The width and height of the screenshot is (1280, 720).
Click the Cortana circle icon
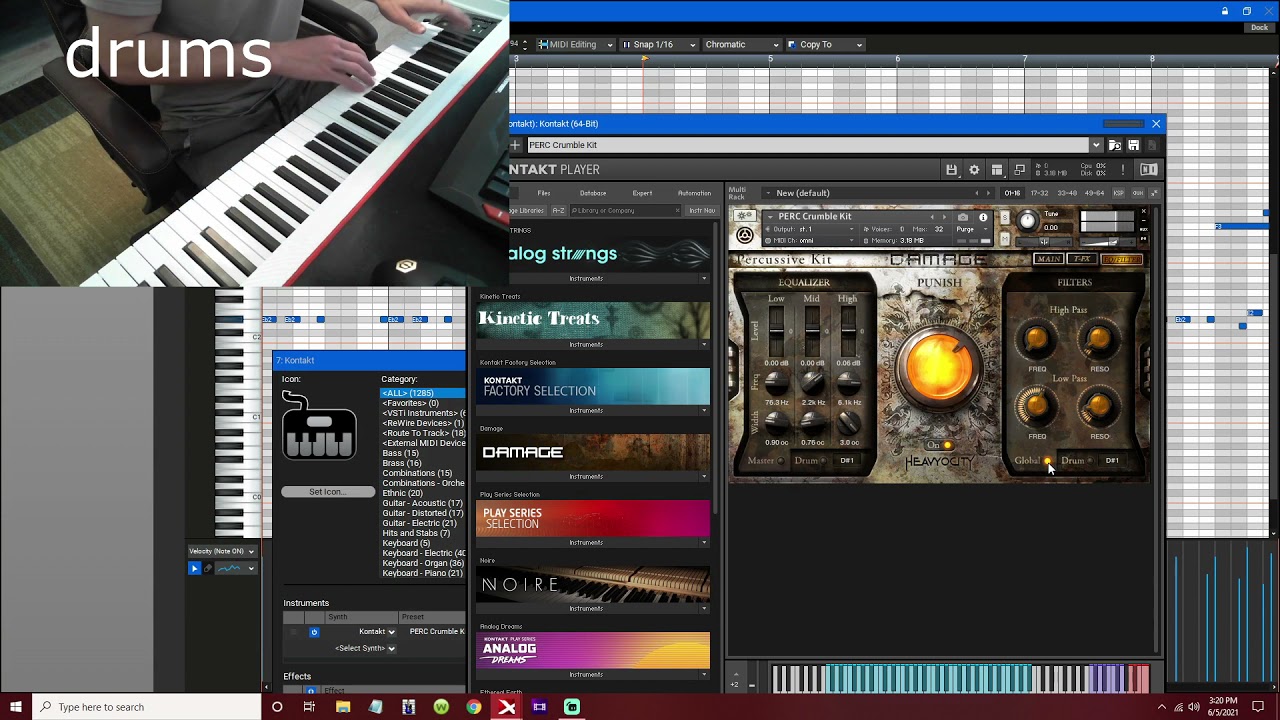[277, 707]
